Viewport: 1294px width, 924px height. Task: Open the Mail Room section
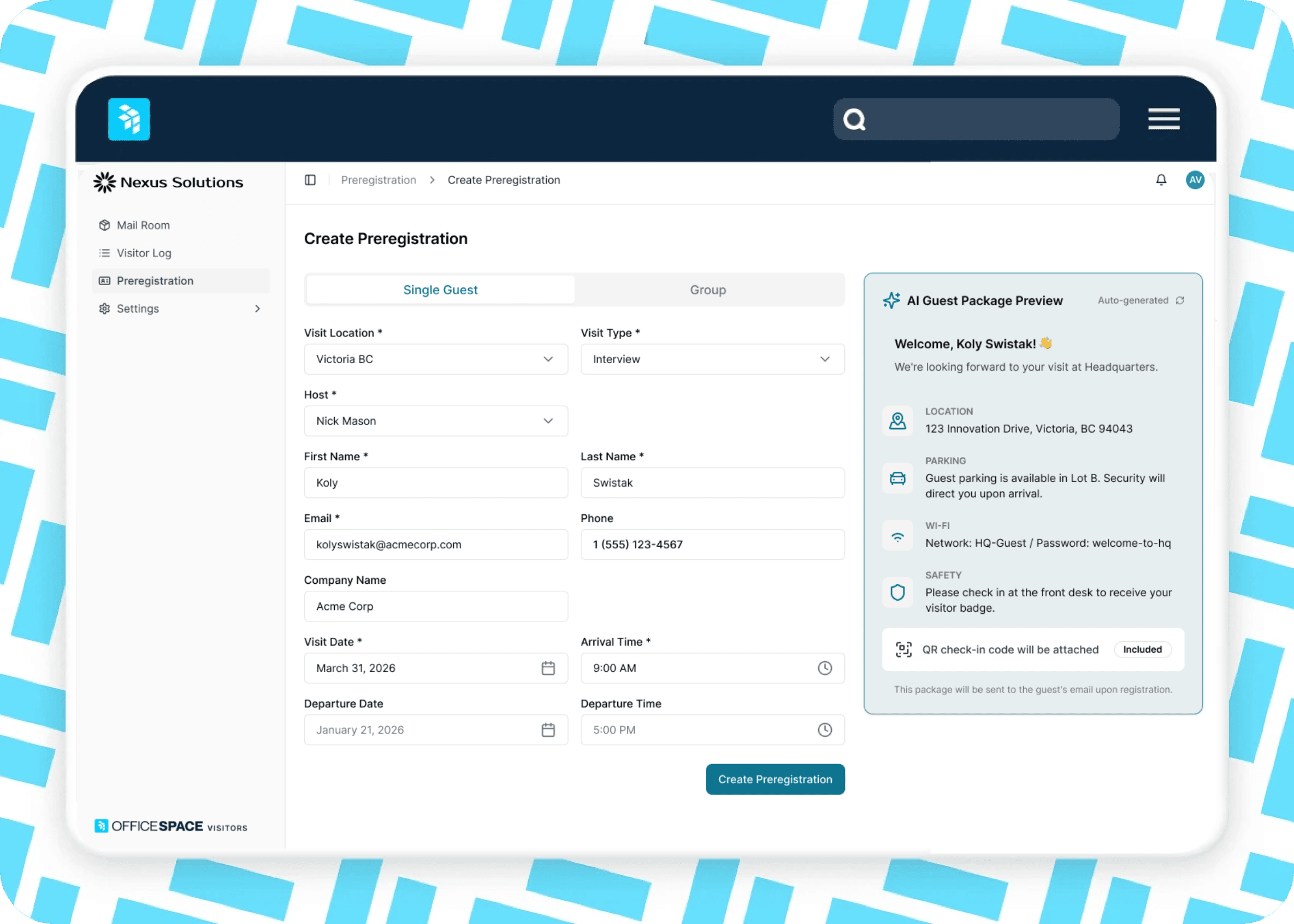[143, 225]
